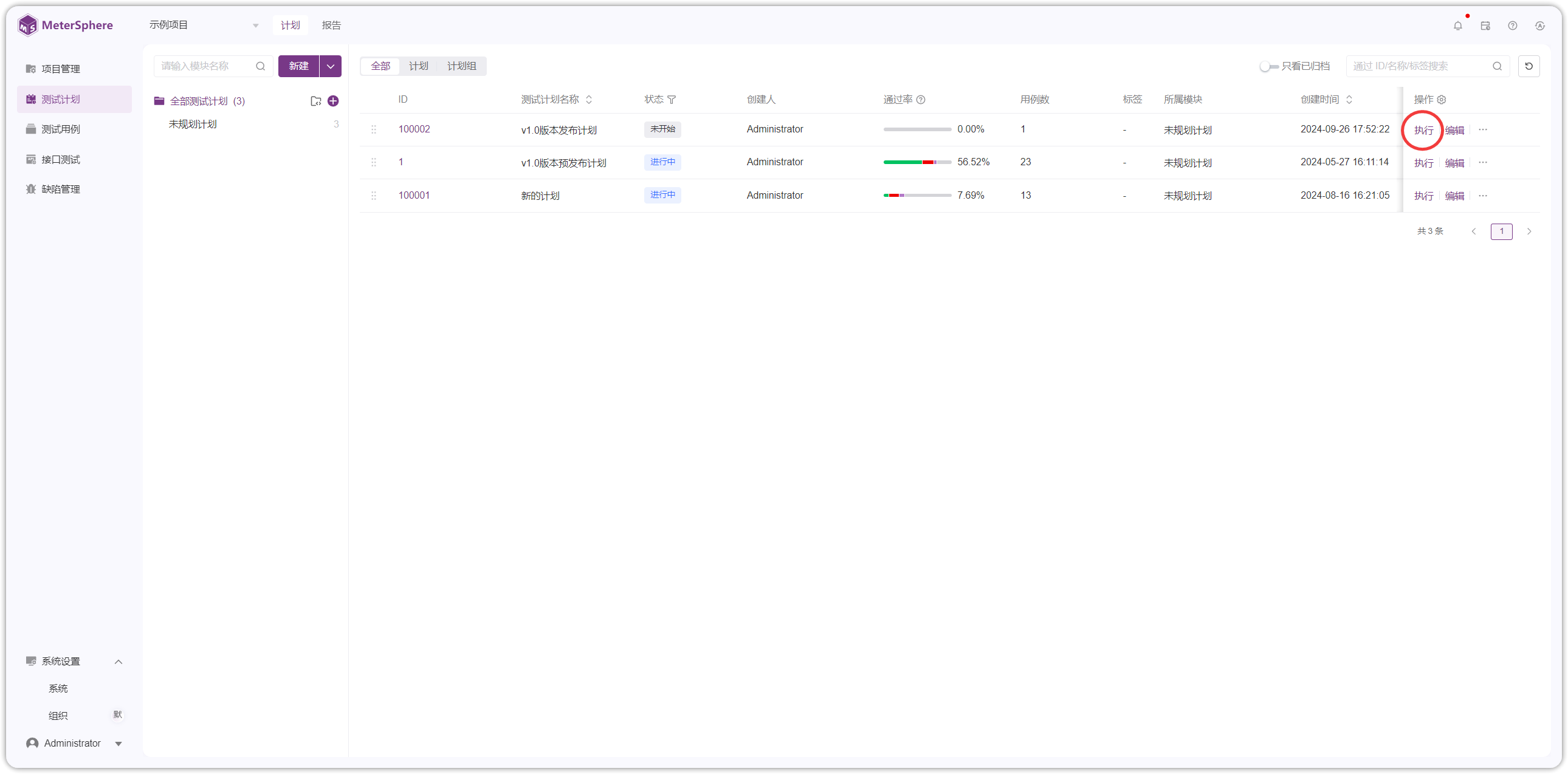Switch to the 报告 top tab
The image size is (1568, 774).
coord(331,25)
